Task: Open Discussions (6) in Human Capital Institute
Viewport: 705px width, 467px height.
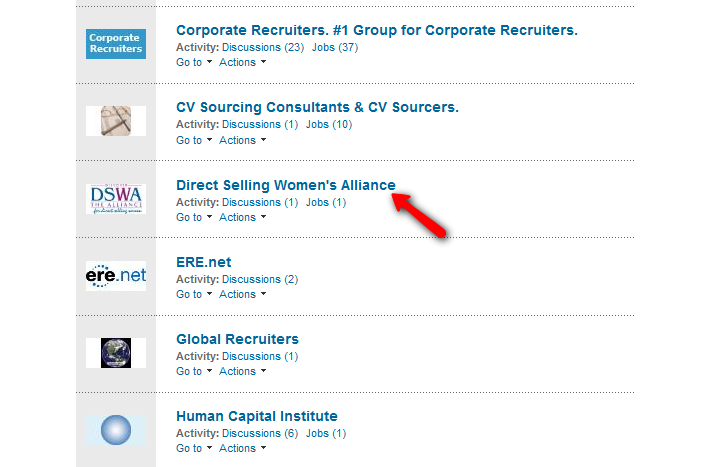Action: click(260, 433)
